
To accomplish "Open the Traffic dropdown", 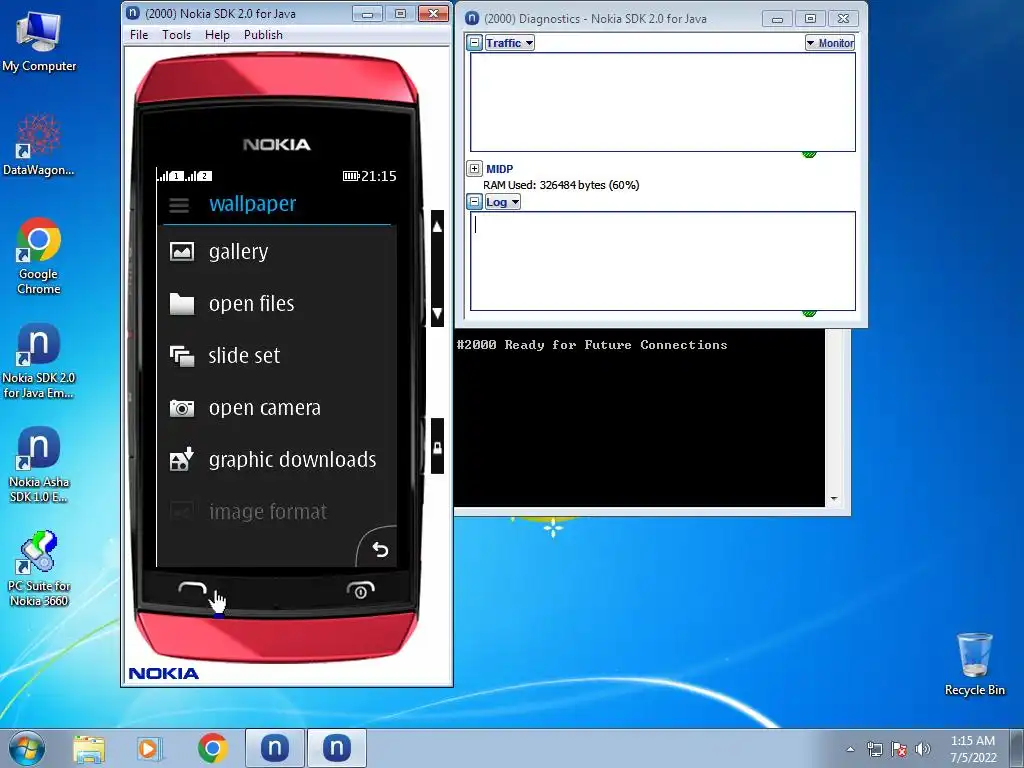I will click(509, 43).
